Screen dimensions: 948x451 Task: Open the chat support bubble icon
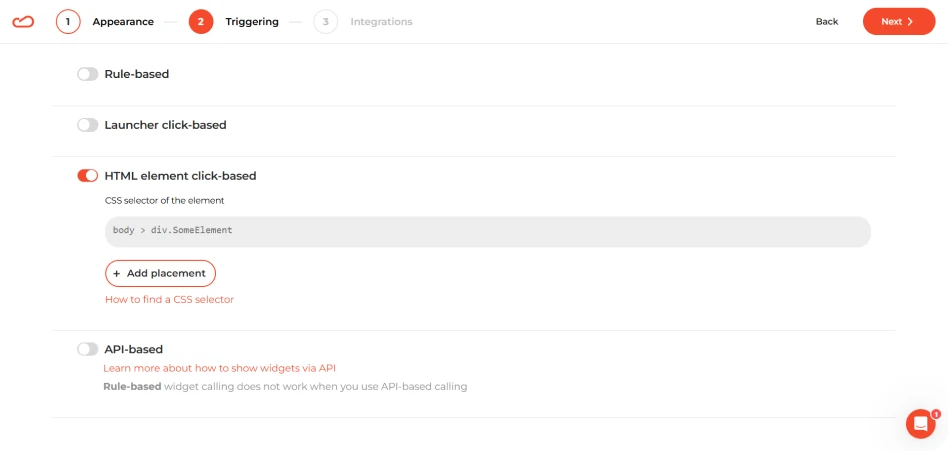(x=921, y=424)
